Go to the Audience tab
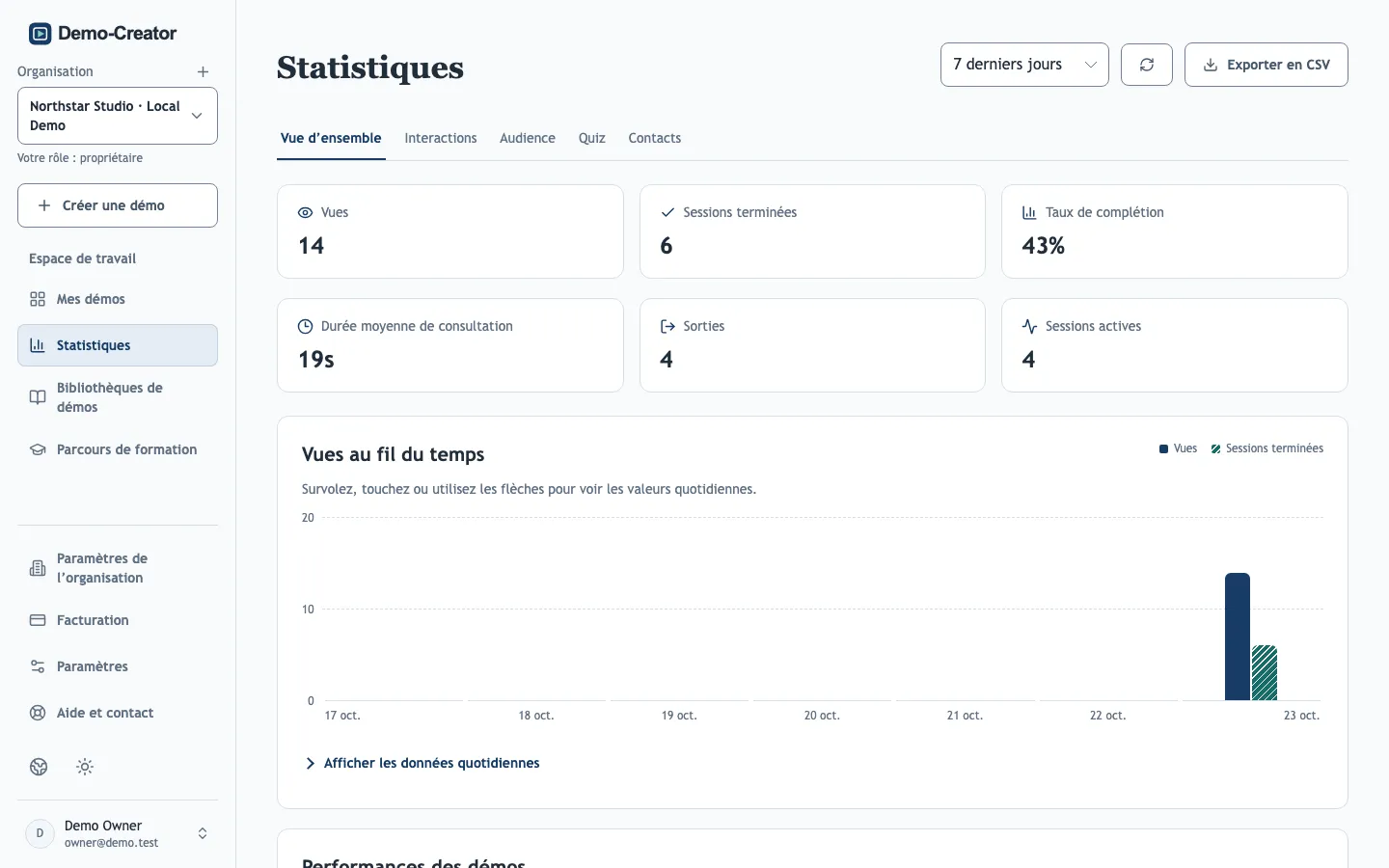This screenshot has height=868, width=1389. [528, 138]
